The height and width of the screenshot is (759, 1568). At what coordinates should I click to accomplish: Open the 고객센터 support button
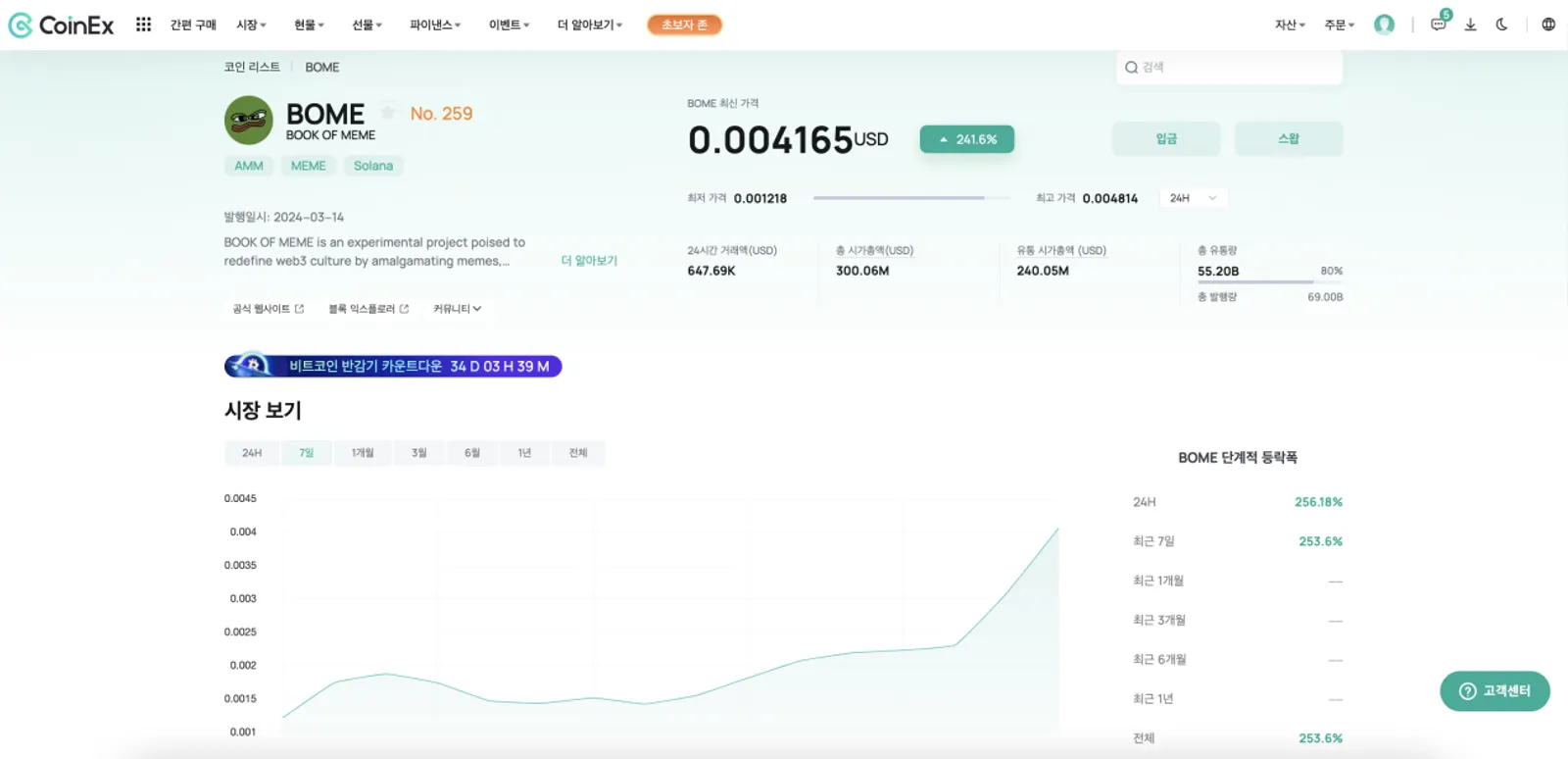(x=1494, y=691)
